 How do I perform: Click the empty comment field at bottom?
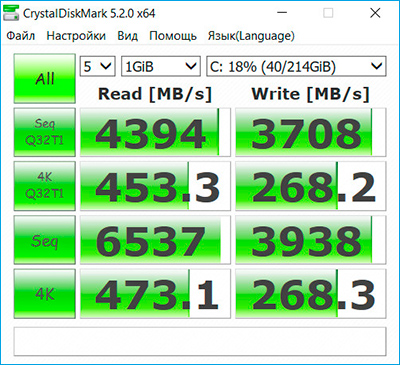point(200,341)
